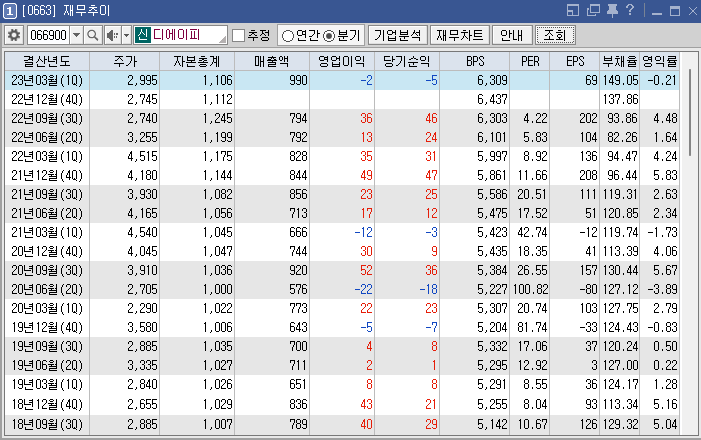Open the 디에이피 stock name combo box

(x=181, y=35)
